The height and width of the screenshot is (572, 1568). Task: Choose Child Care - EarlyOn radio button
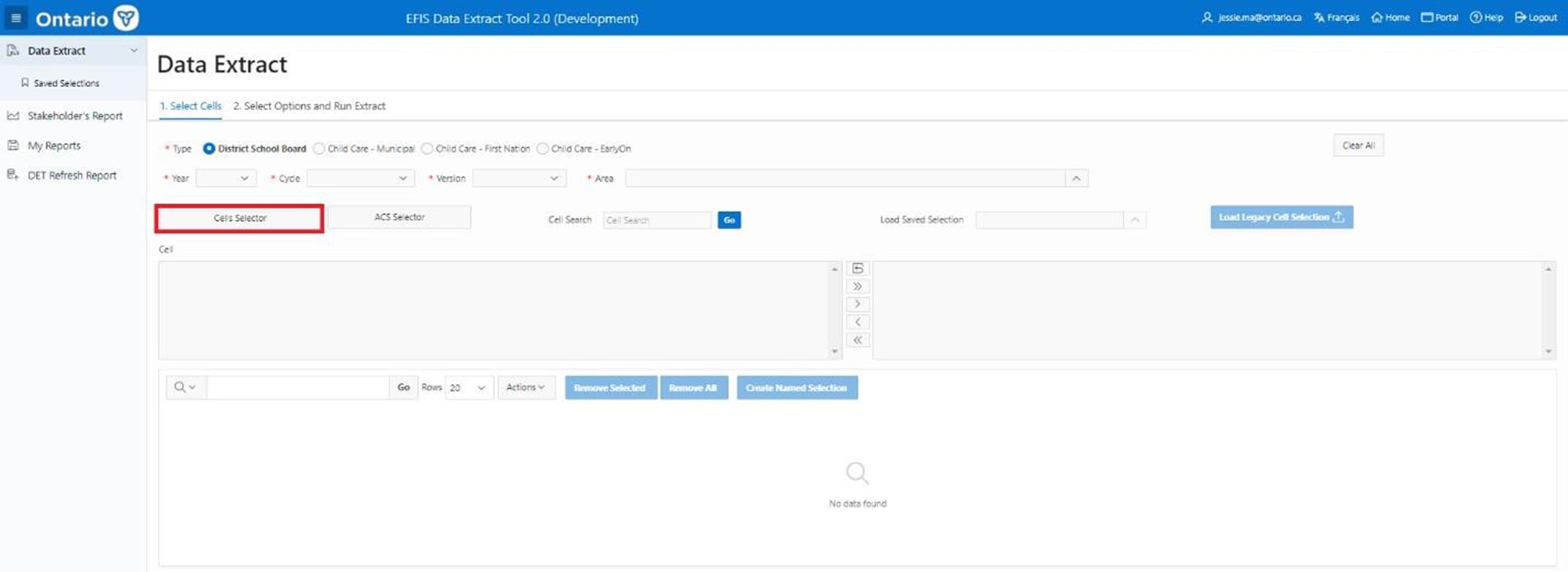point(542,148)
